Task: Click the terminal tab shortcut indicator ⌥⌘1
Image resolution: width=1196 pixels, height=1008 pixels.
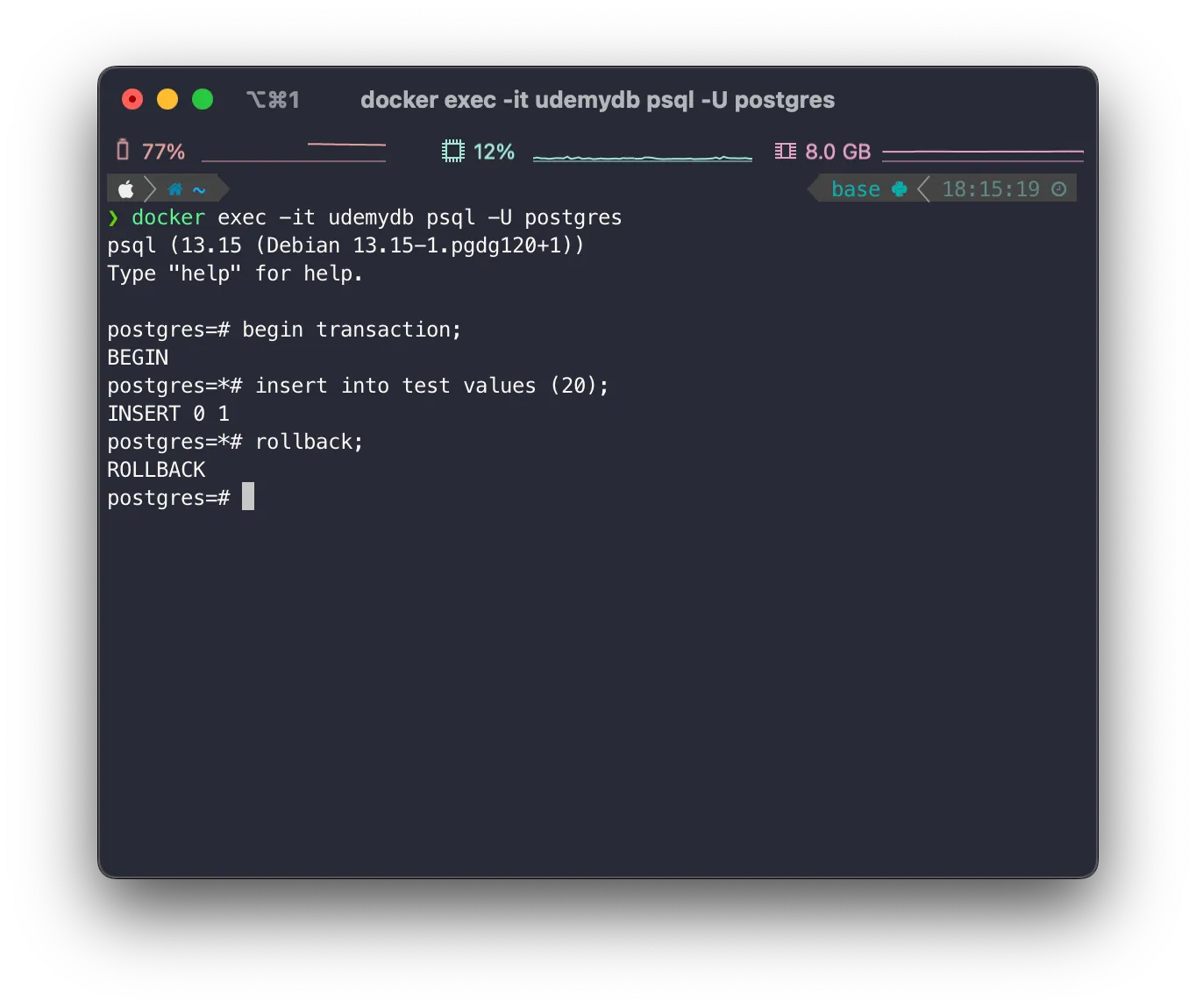Action: point(273,100)
